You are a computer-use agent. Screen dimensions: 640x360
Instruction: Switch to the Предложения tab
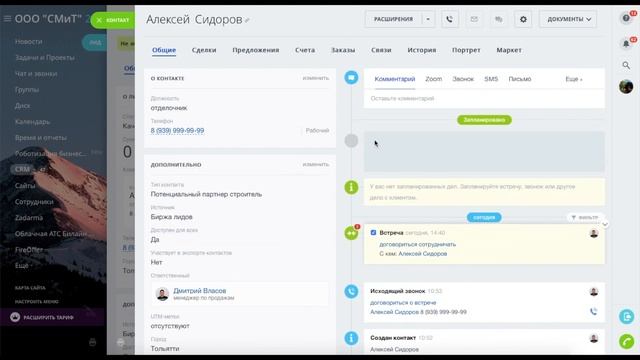click(x=256, y=50)
